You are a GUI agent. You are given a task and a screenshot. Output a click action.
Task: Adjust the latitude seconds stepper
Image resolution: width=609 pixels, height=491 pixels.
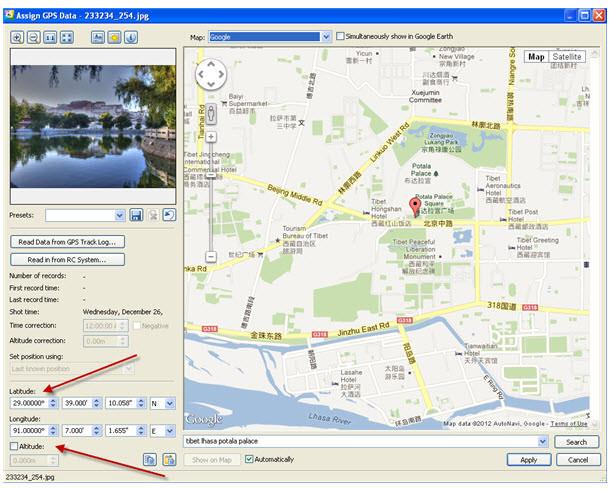pos(141,403)
